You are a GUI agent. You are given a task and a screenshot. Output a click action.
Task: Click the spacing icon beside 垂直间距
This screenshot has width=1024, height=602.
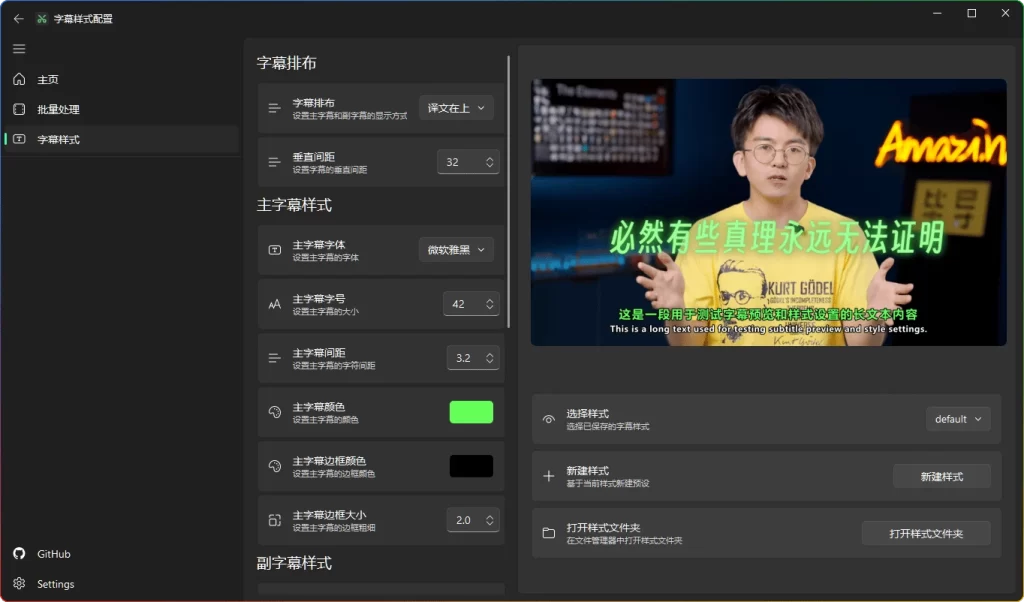275,161
